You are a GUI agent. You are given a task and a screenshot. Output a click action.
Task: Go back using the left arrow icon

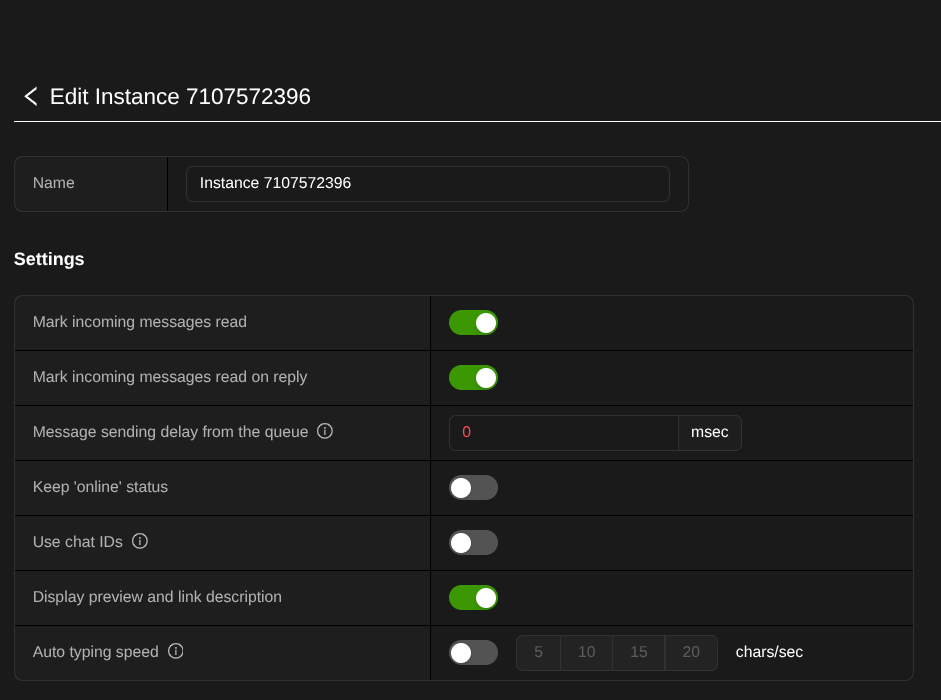click(31, 97)
